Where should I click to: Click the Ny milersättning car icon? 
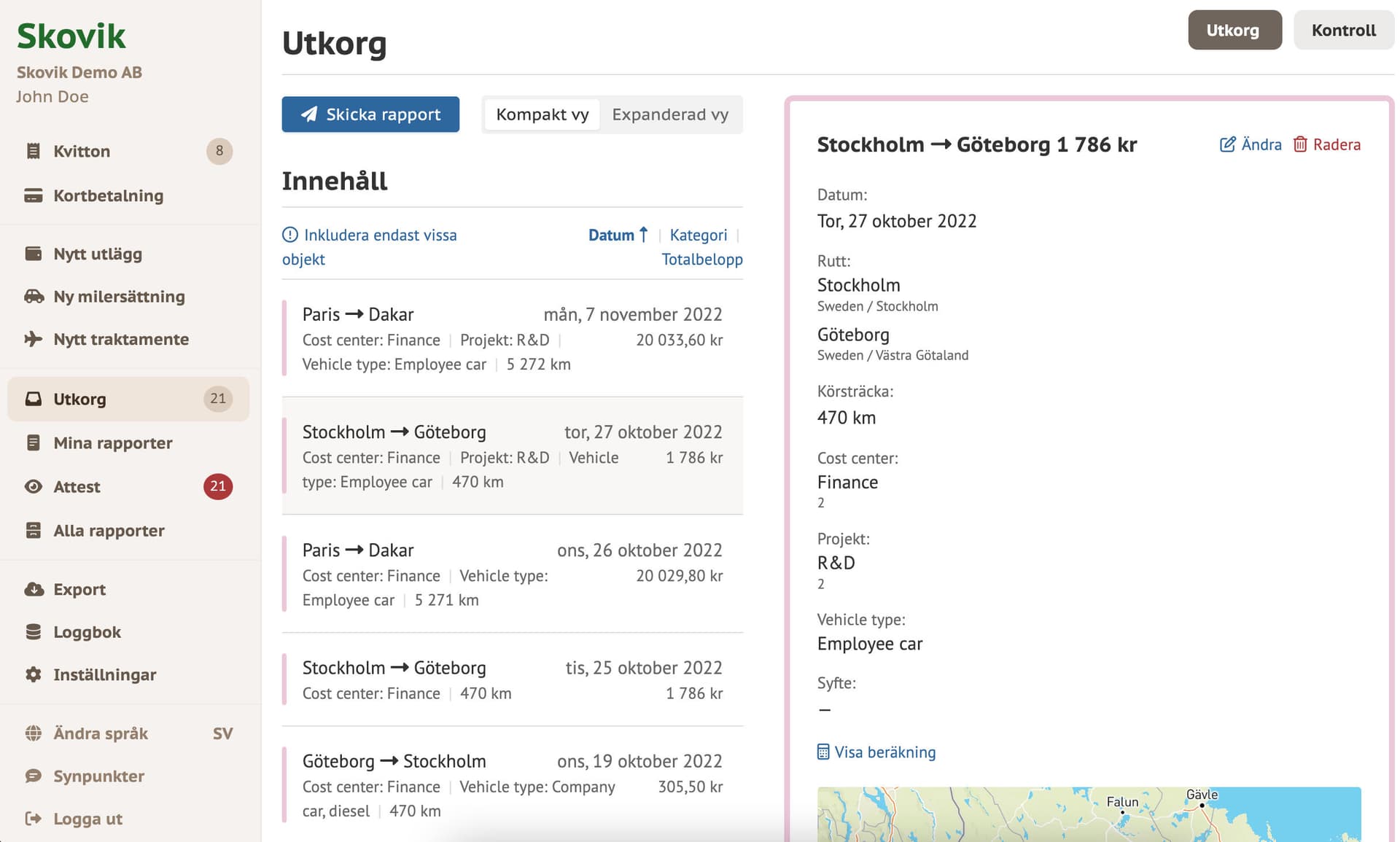(x=34, y=296)
